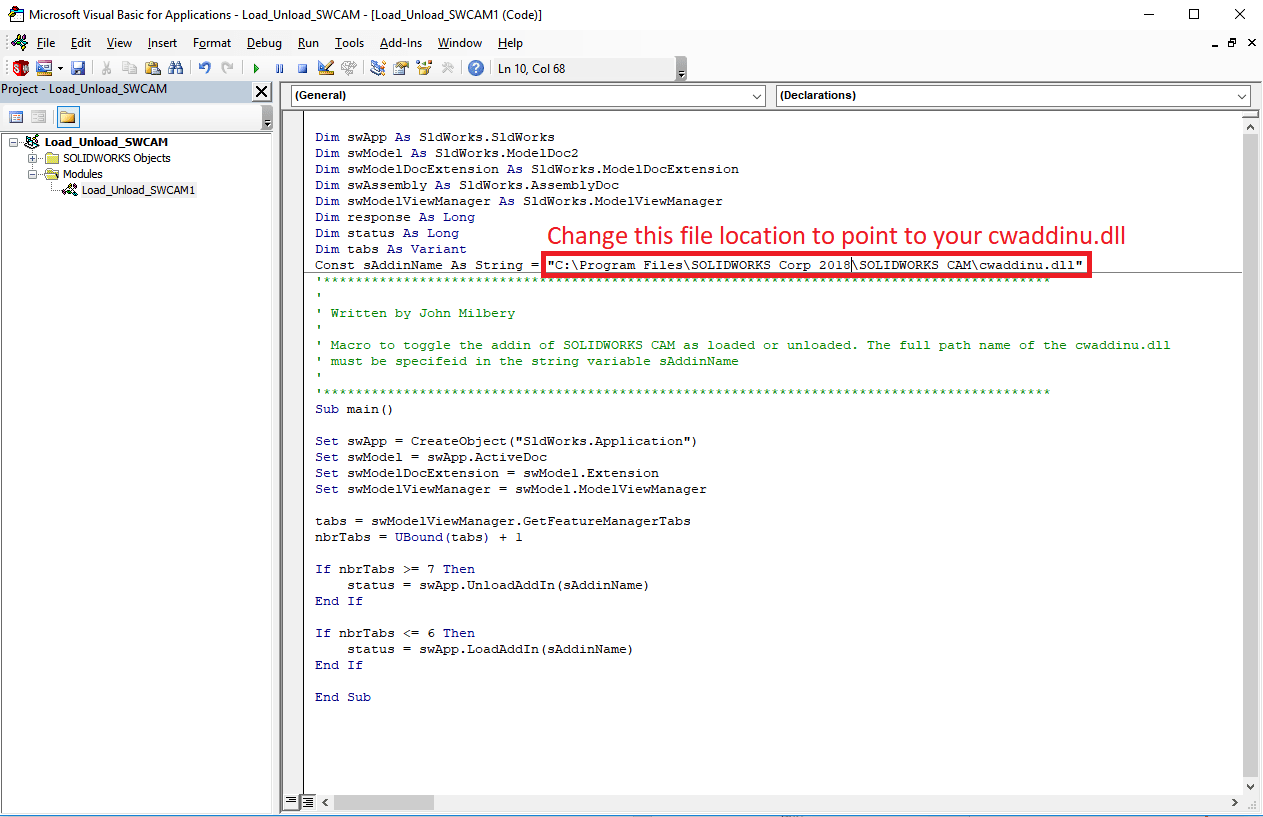This screenshot has width=1263, height=817.
Task: Click the Toolbox hammer-wrench icon
Action: (x=447, y=68)
